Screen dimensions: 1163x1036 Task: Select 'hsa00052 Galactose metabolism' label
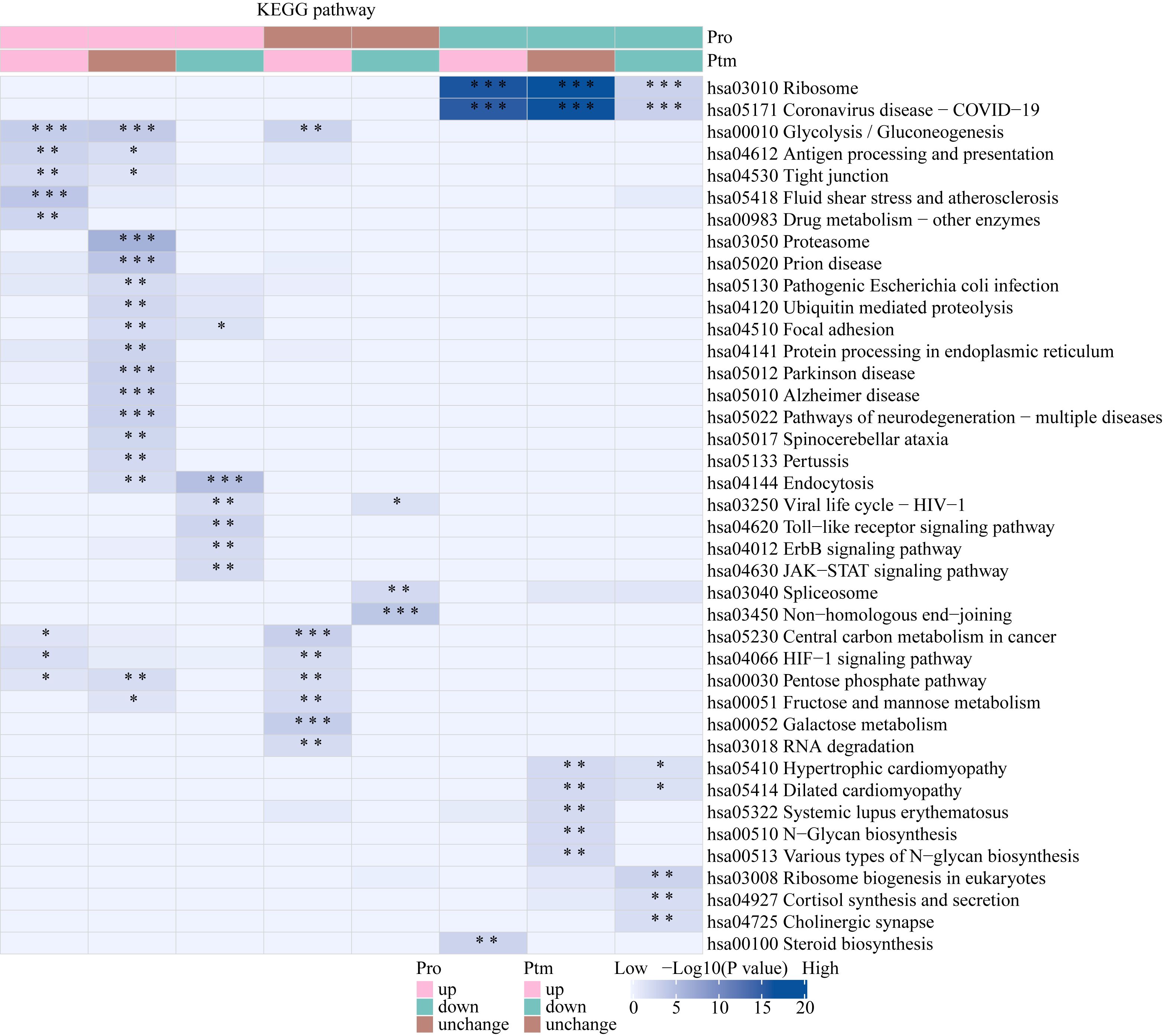tap(827, 725)
